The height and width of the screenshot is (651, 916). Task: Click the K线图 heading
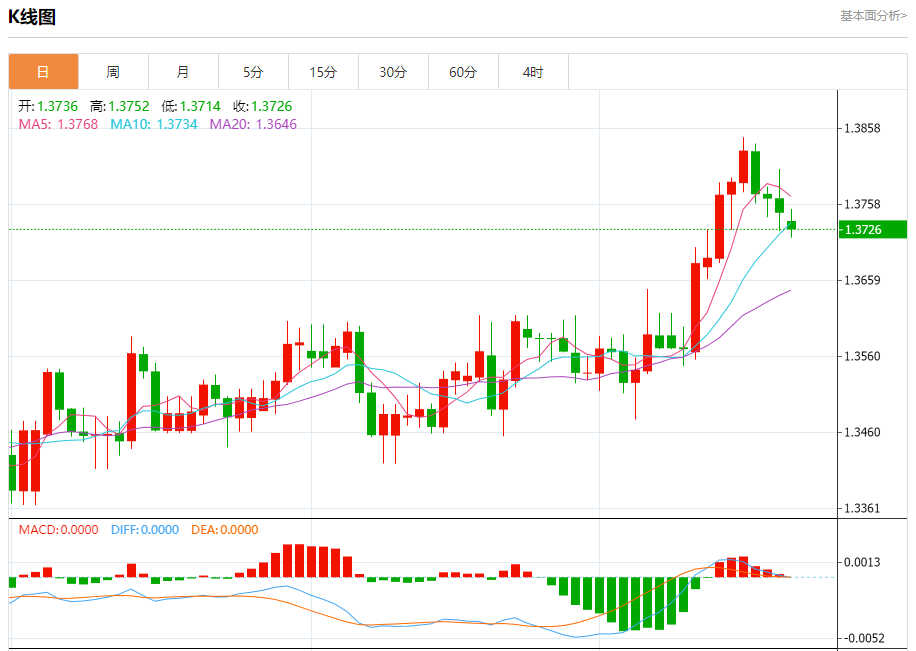tap(32, 17)
